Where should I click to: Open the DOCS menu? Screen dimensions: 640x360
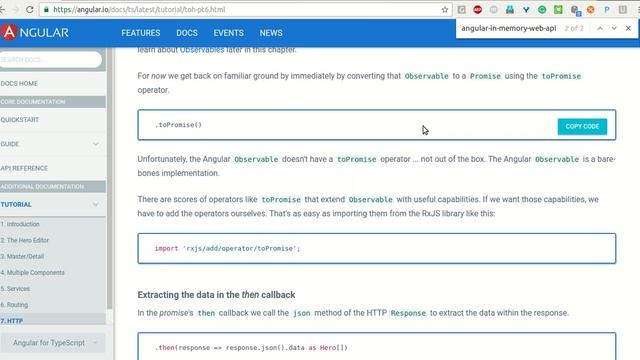pyautogui.click(x=187, y=33)
